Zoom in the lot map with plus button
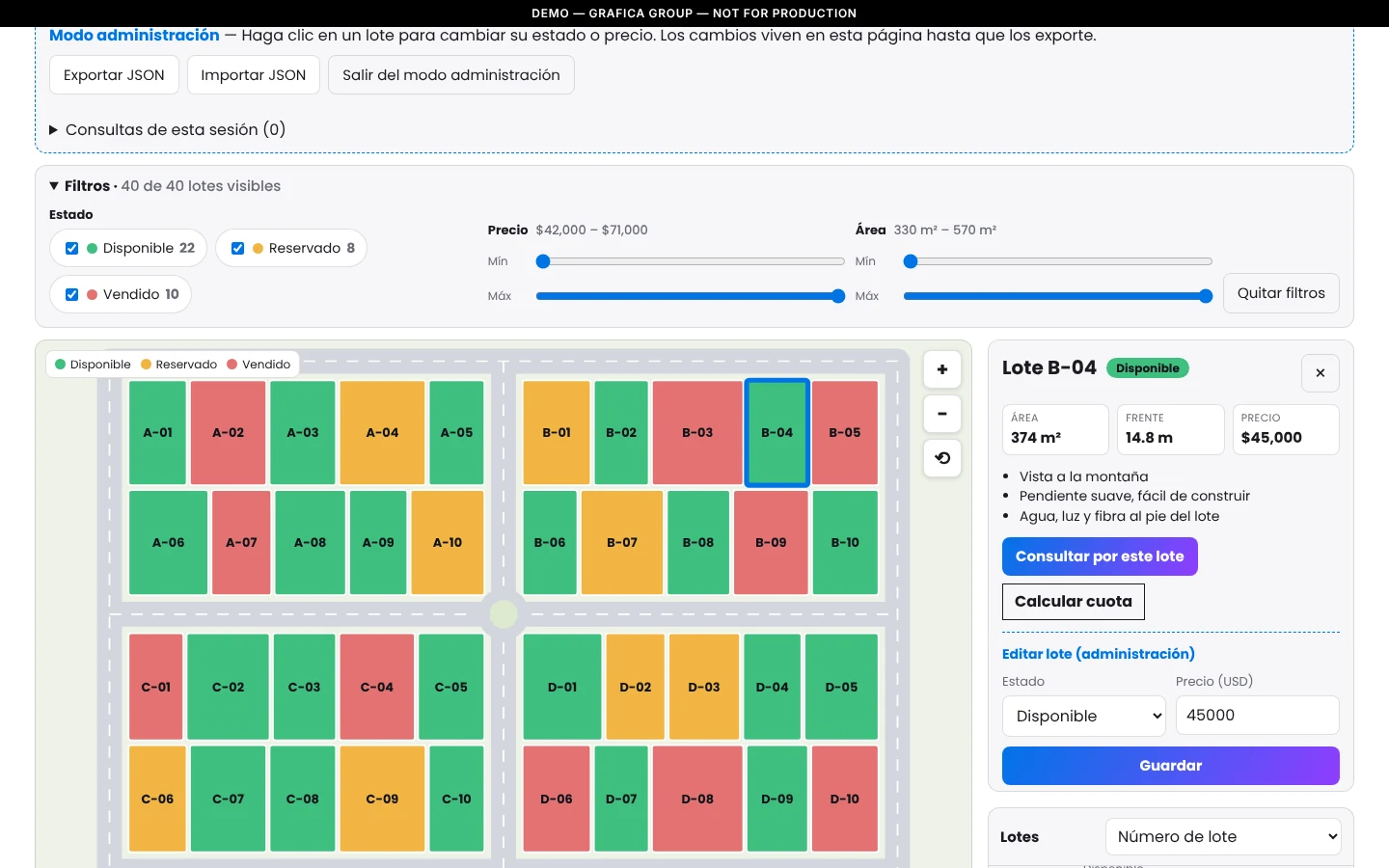This screenshot has height=868, width=1389. point(942,369)
